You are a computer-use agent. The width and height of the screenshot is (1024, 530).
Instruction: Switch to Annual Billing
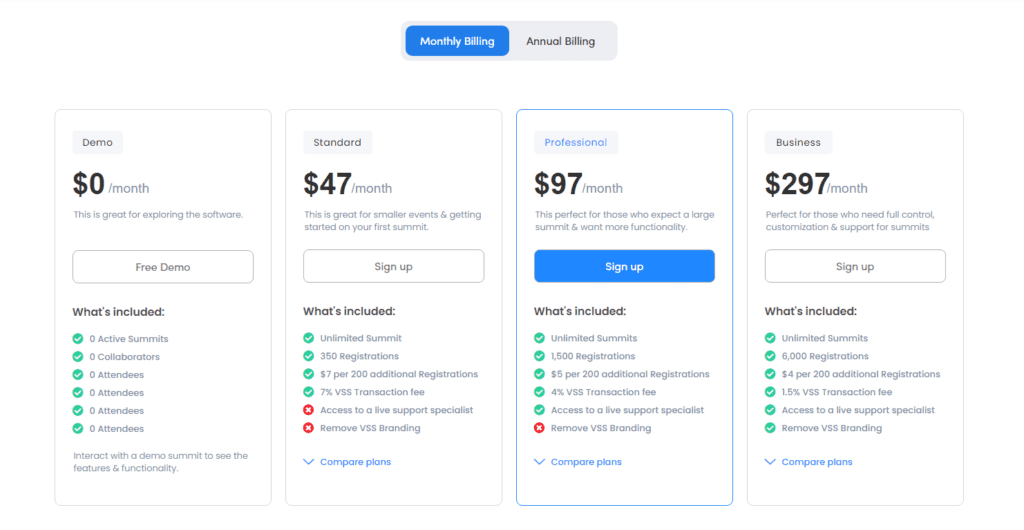point(560,41)
